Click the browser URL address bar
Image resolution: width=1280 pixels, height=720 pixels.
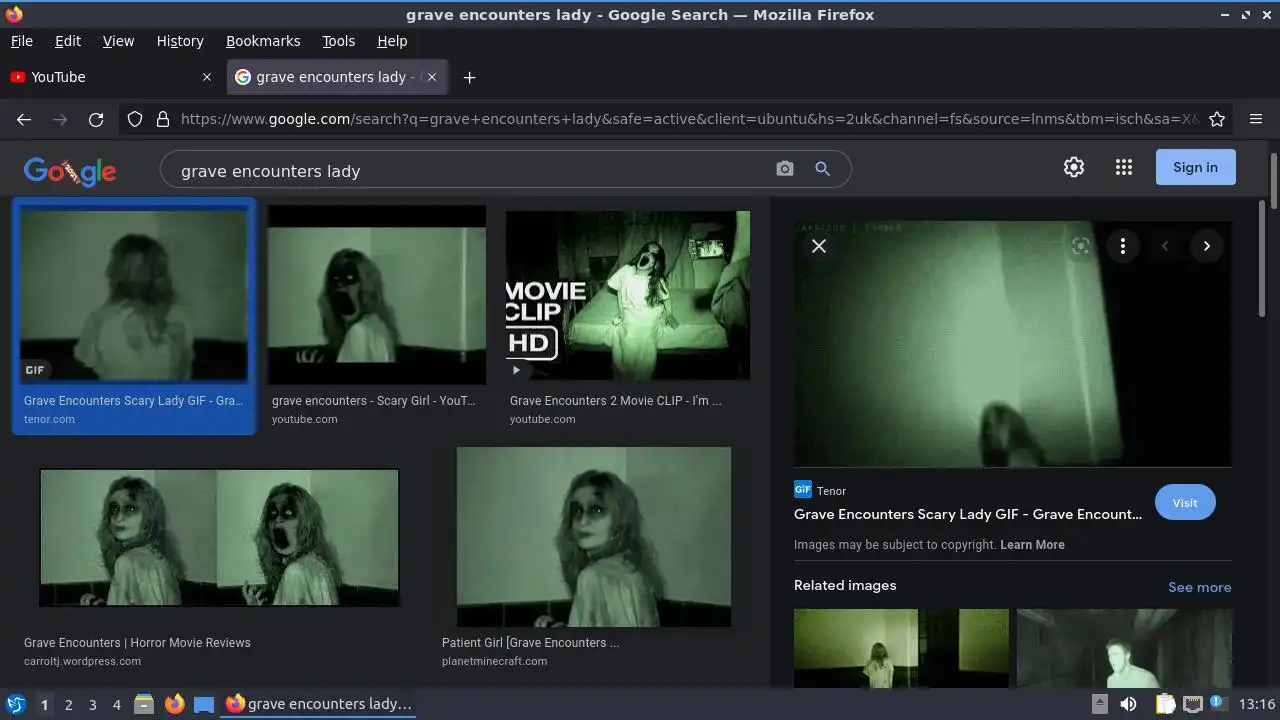690,119
